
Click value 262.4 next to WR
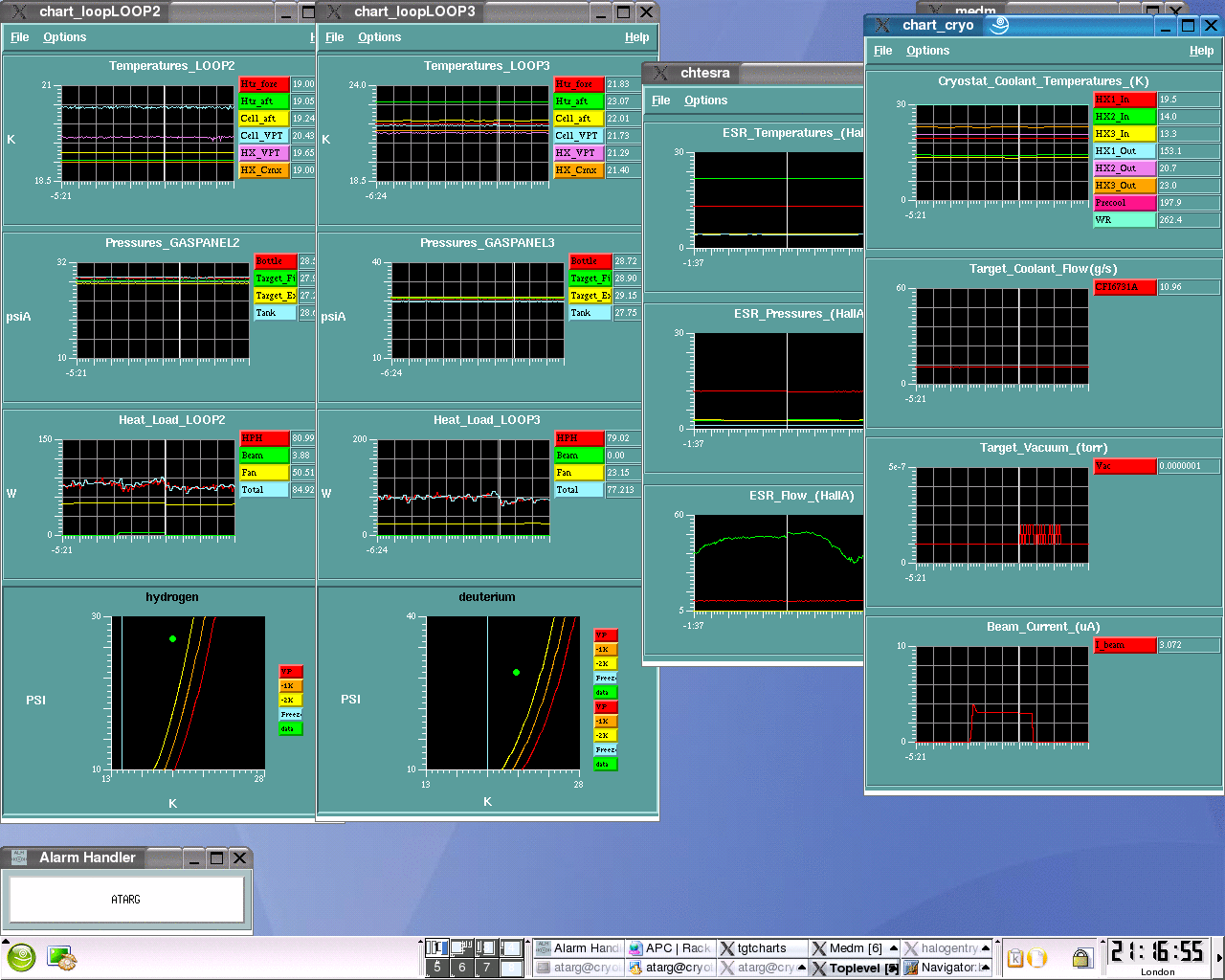pyautogui.click(x=1189, y=220)
